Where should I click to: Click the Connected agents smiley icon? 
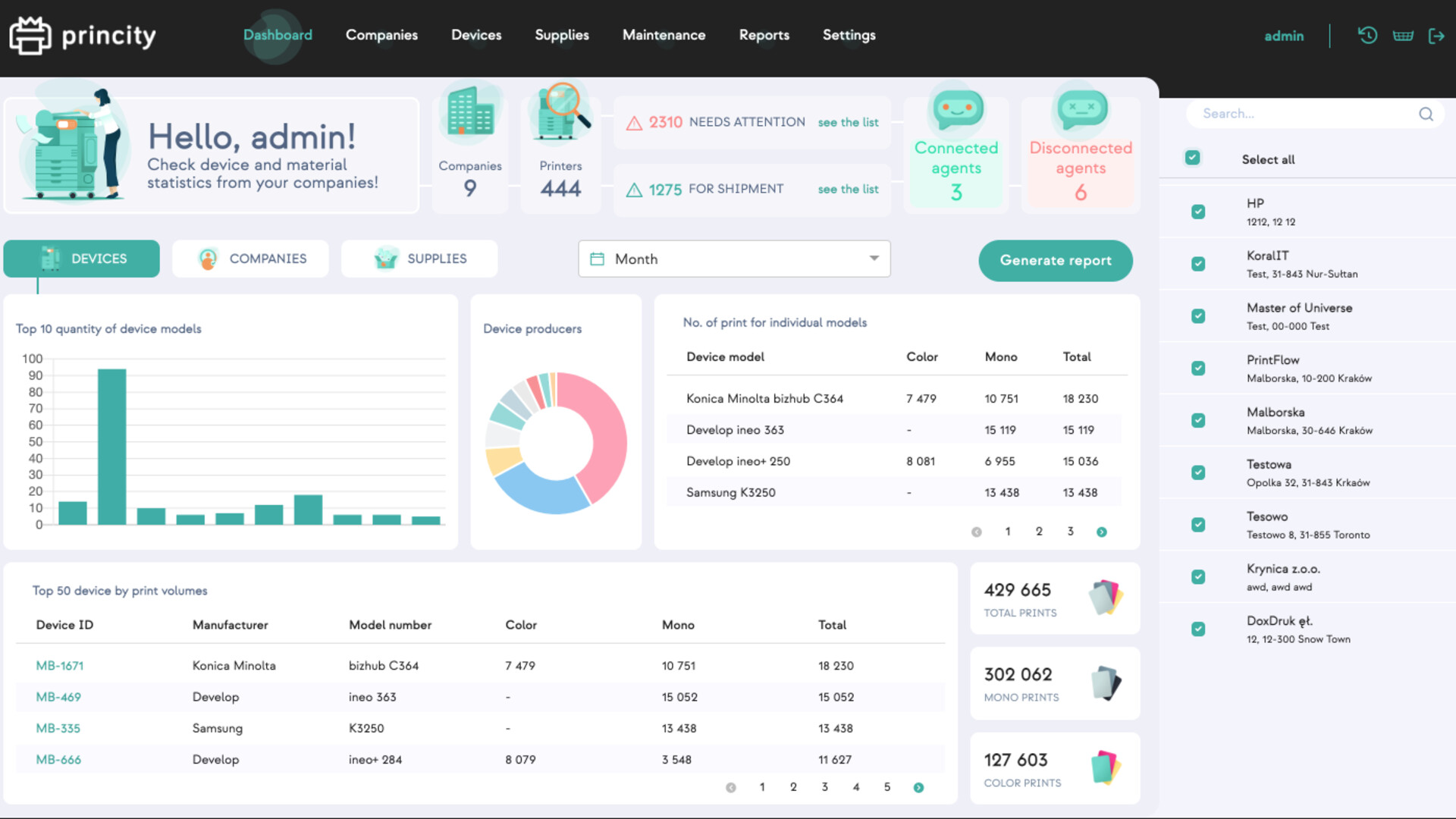click(955, 108)
